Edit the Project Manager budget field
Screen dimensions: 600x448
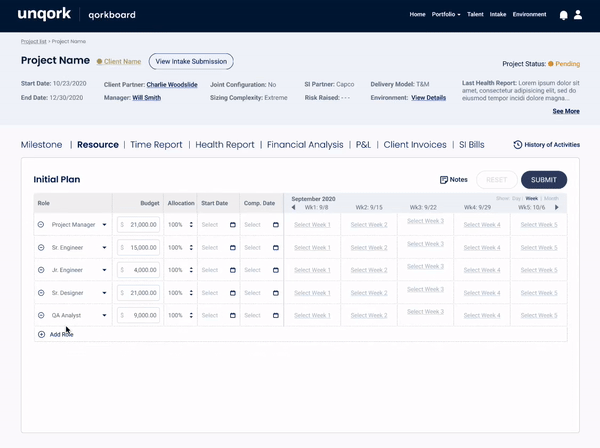tap(139, 225)
